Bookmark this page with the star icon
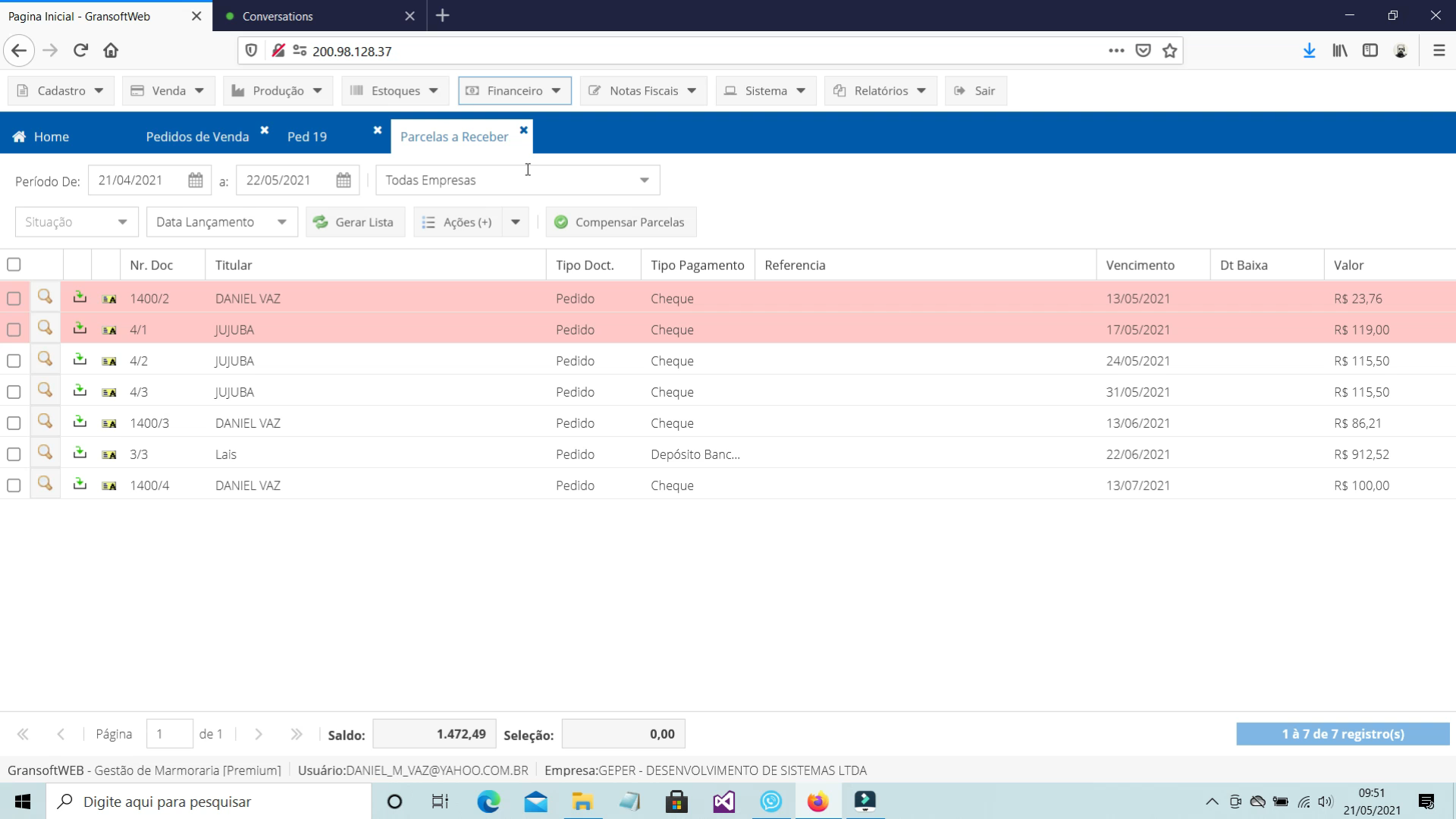1456x819 pixels. (x=1169, y=51)
